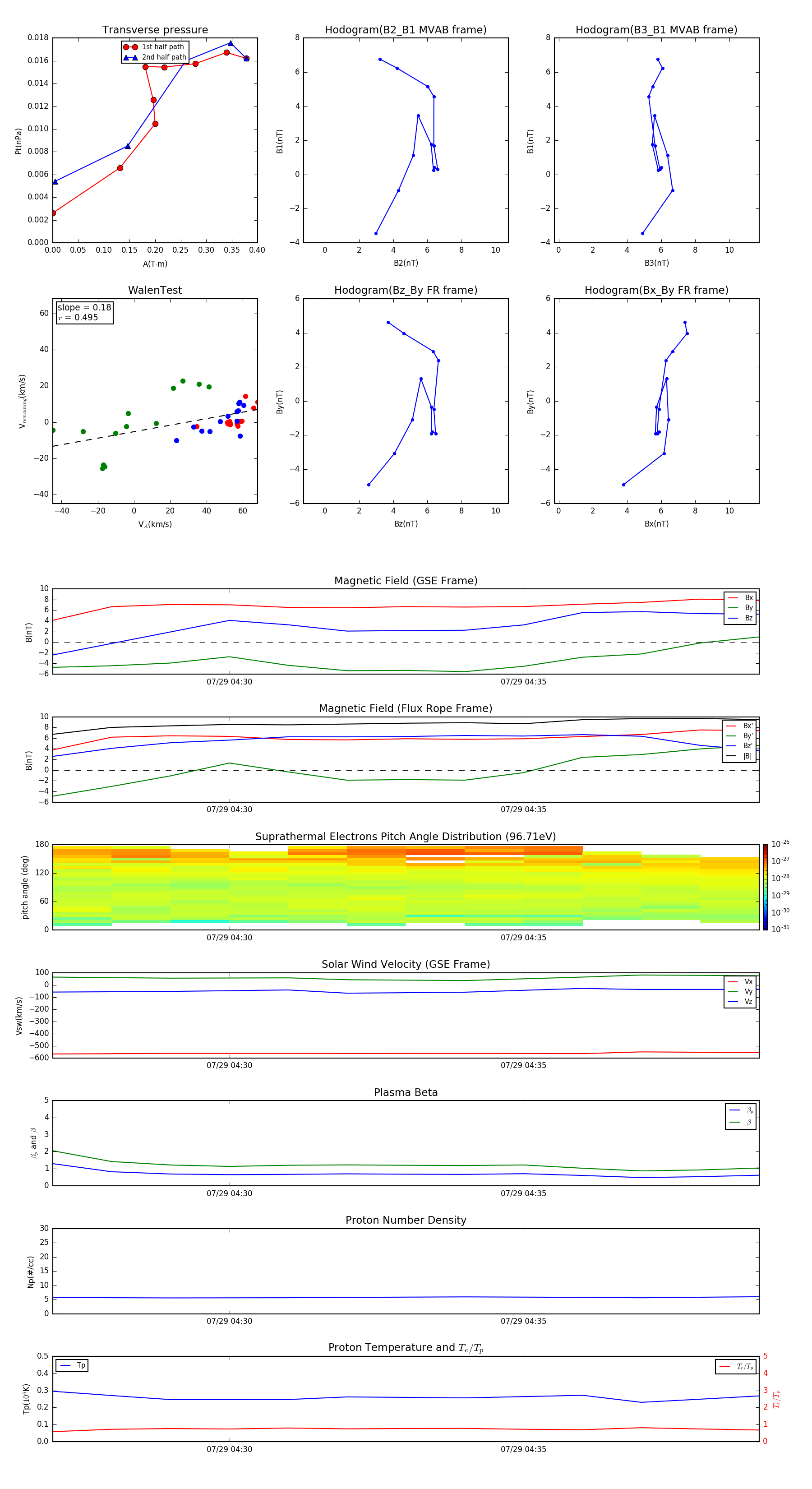The width and height of the screenshot is (812, 1489).
Task: Click the "Tp" legend entry
Action: pos(72,1365)
